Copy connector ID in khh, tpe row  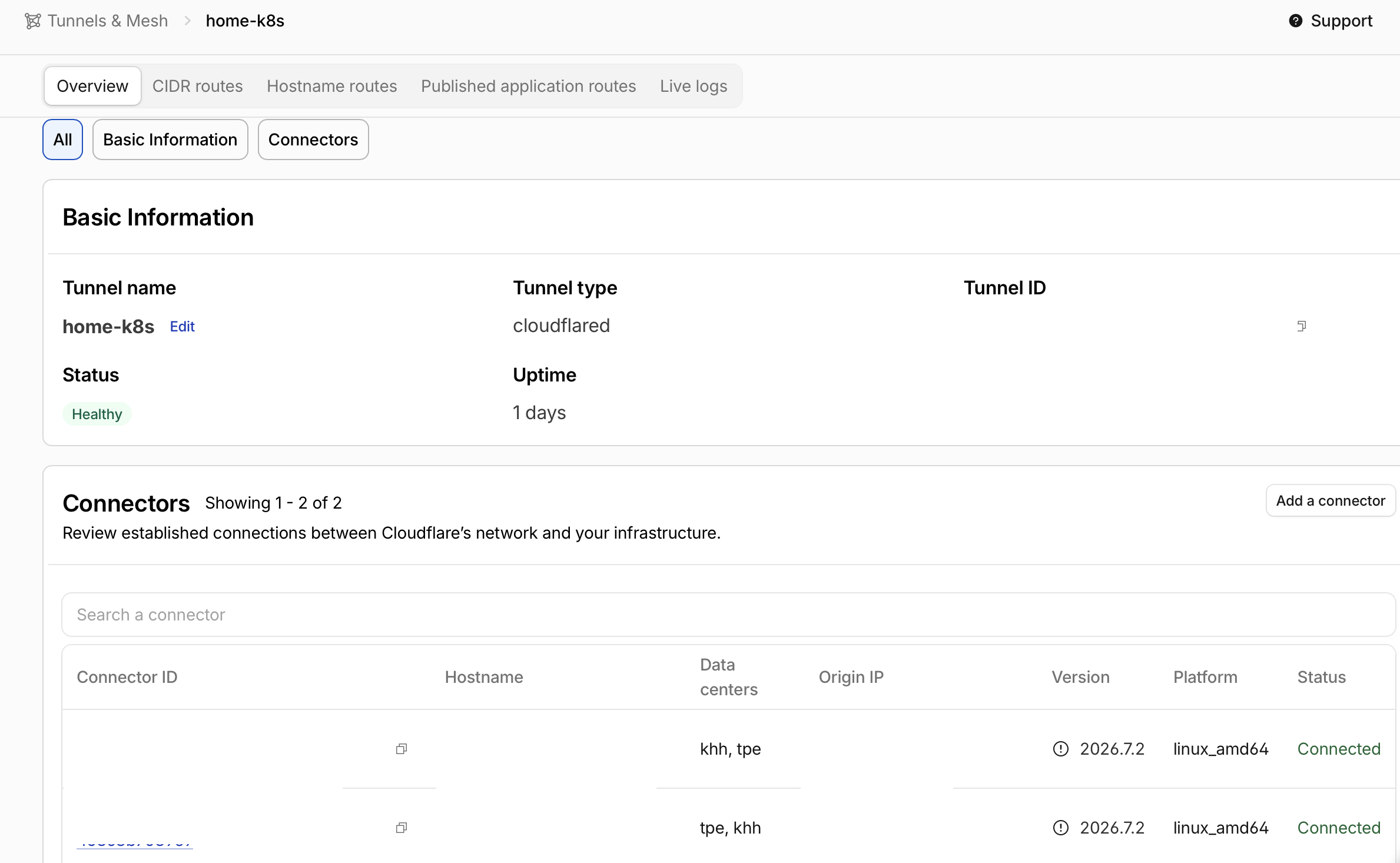click(x=402, y=749)
